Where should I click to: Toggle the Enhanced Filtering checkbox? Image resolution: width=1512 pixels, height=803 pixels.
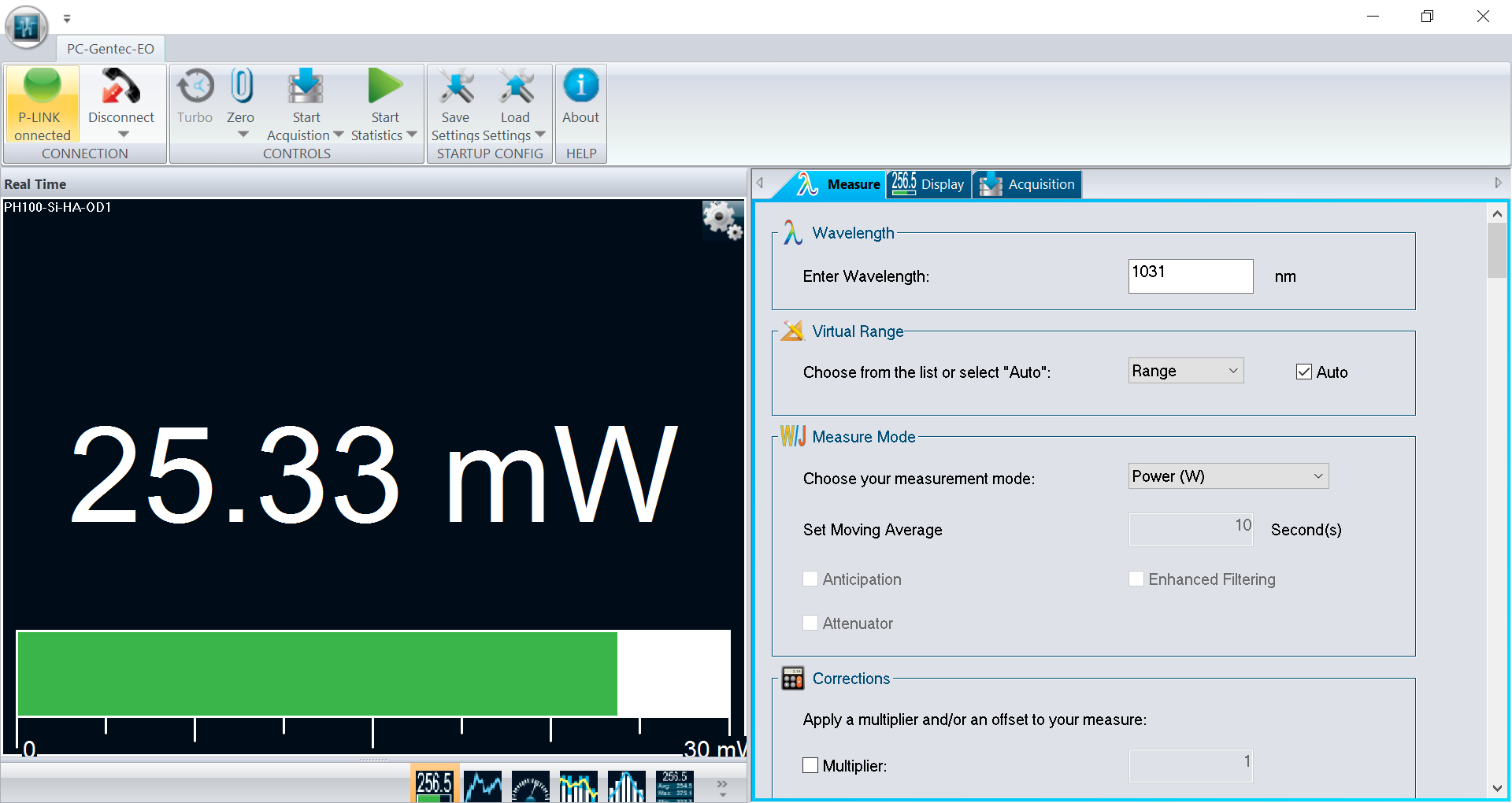tap(1136, 579)
